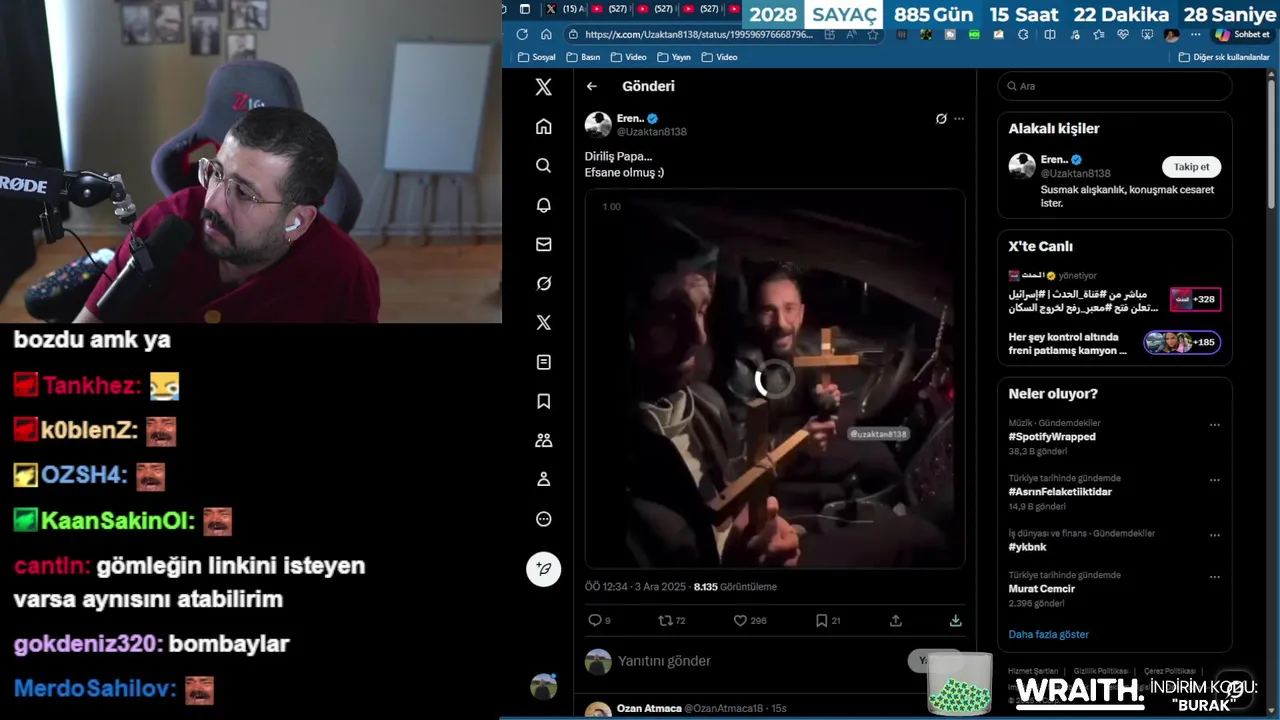Open the Basın bookmarks folder
1280x720 pixels.
point(583,57)
